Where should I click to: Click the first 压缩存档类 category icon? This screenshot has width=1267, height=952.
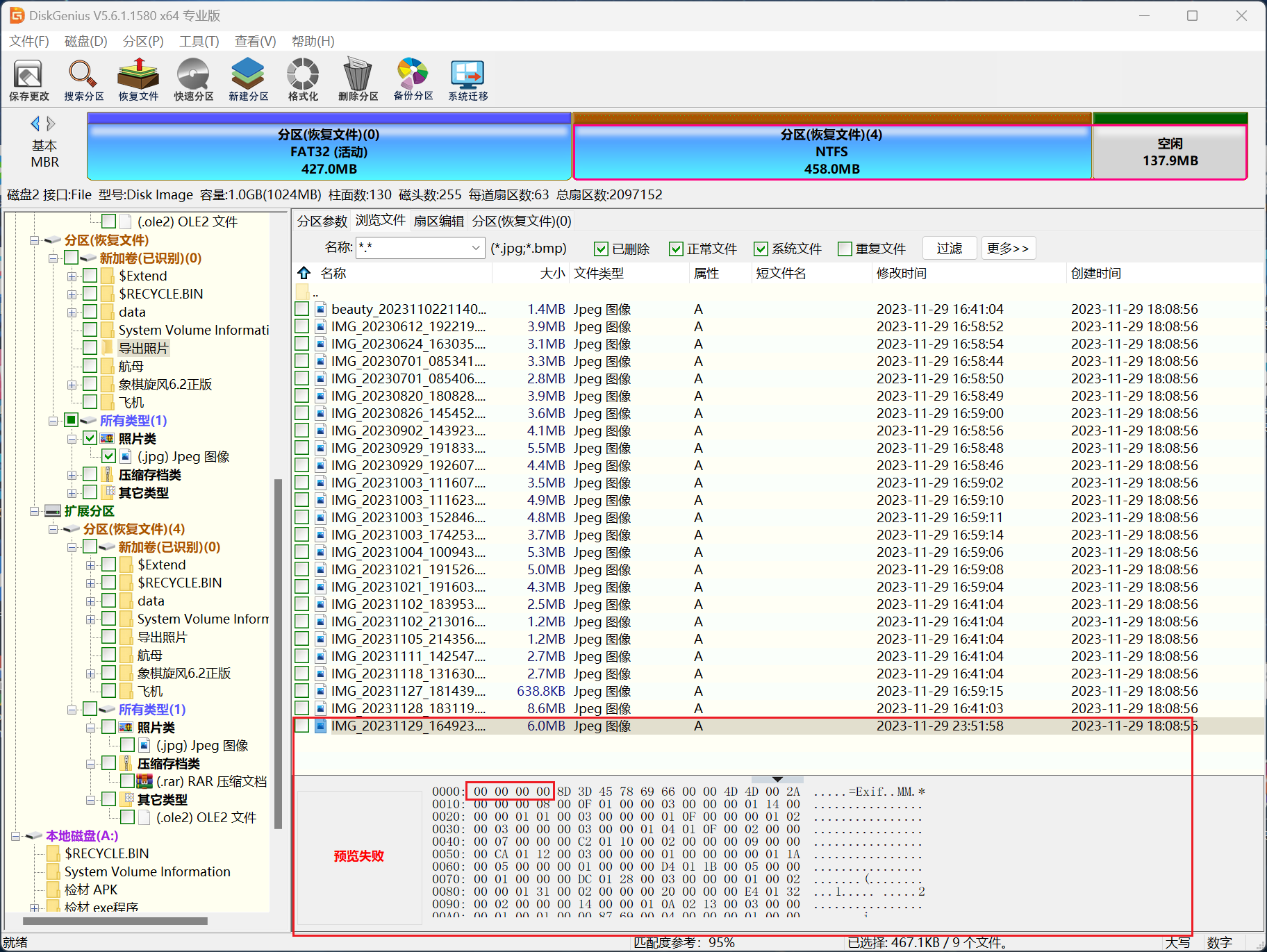107,474
